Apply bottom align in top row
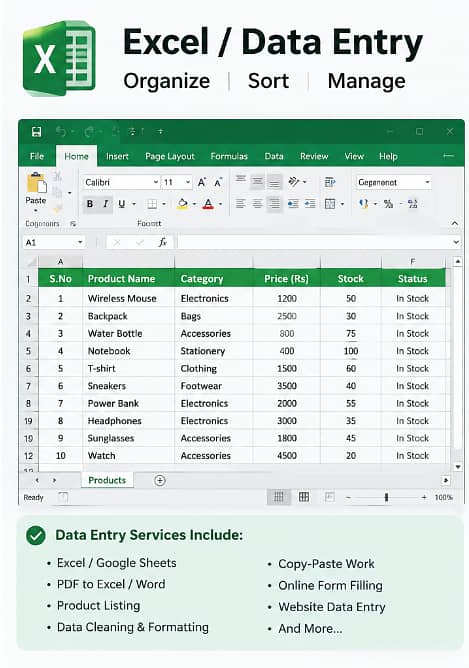Screen dimensions: 469x668 tap(274, 182)
